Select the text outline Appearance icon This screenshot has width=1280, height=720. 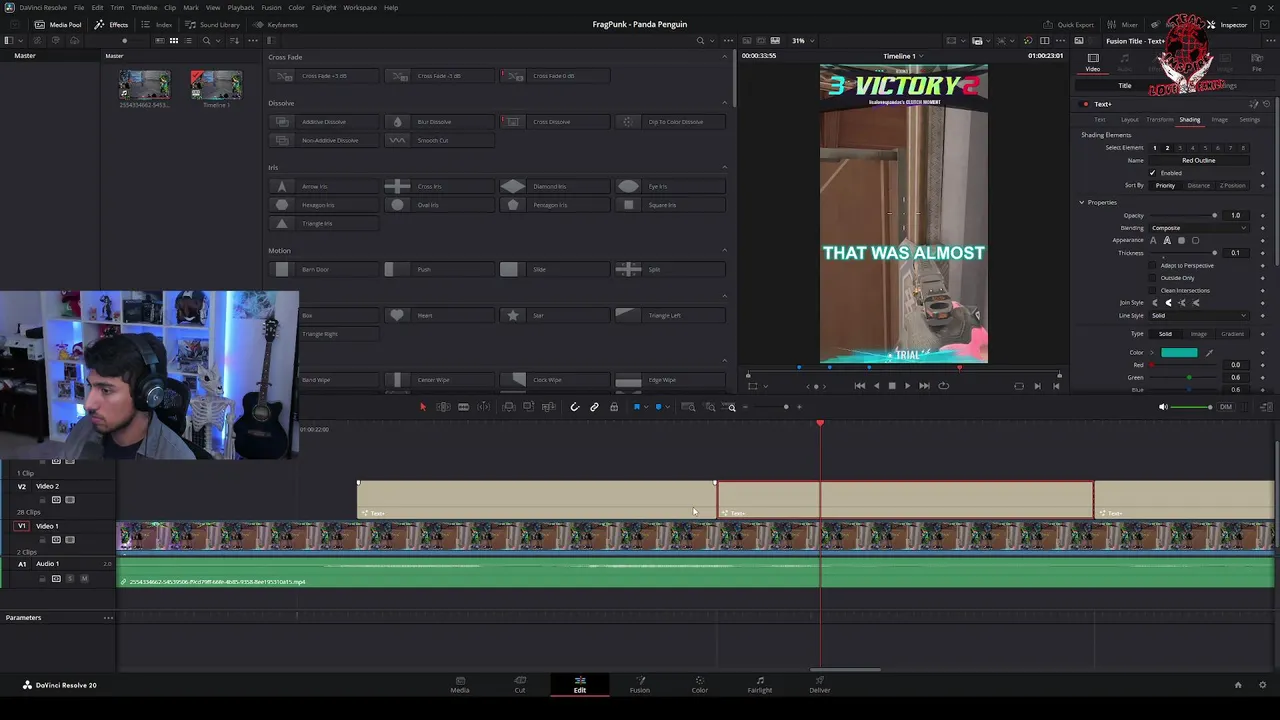click(1167, 241)
